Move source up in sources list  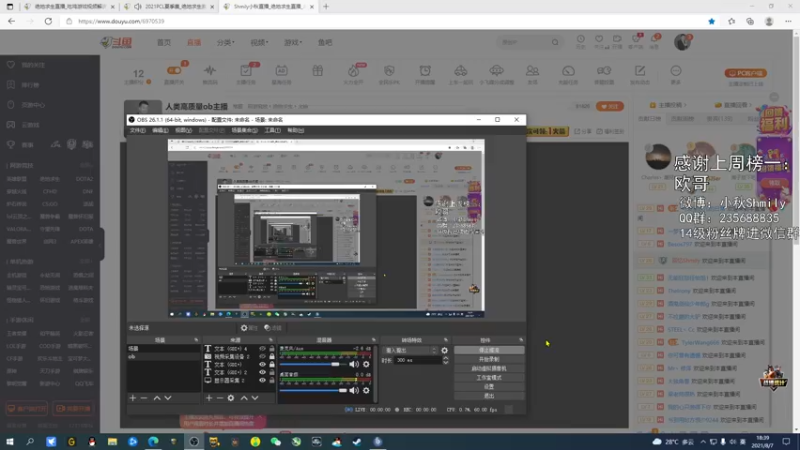pyautogui.click(x=244, y=398)
